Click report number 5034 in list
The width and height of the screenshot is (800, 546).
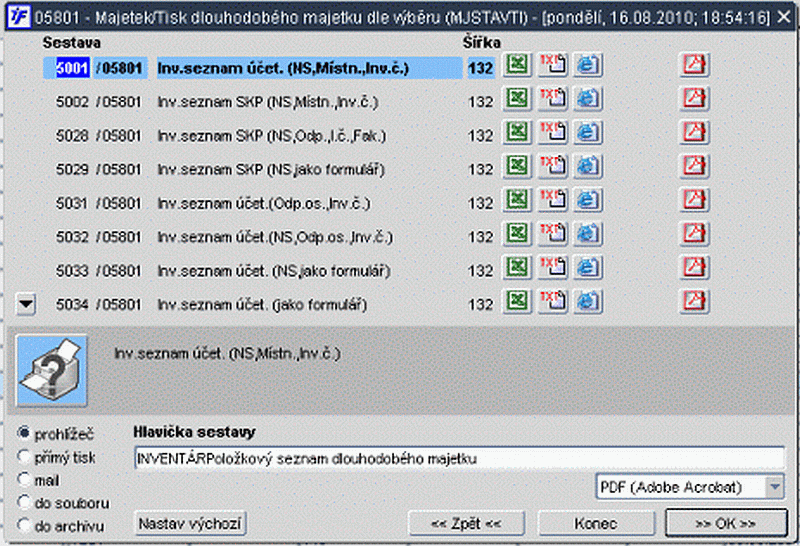(x=72, y=305)
